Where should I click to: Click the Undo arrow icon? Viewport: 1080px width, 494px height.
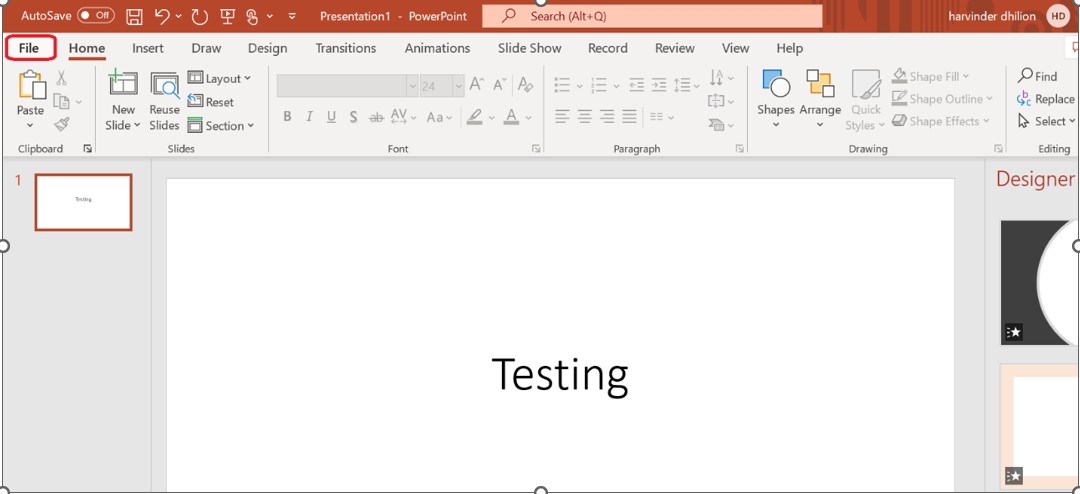click(x=162, y=16)
